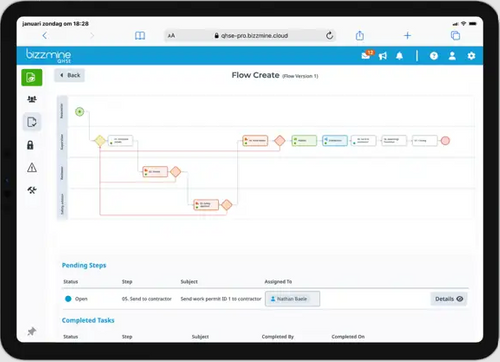Click the Requester lane header

(x=62, y=111)
